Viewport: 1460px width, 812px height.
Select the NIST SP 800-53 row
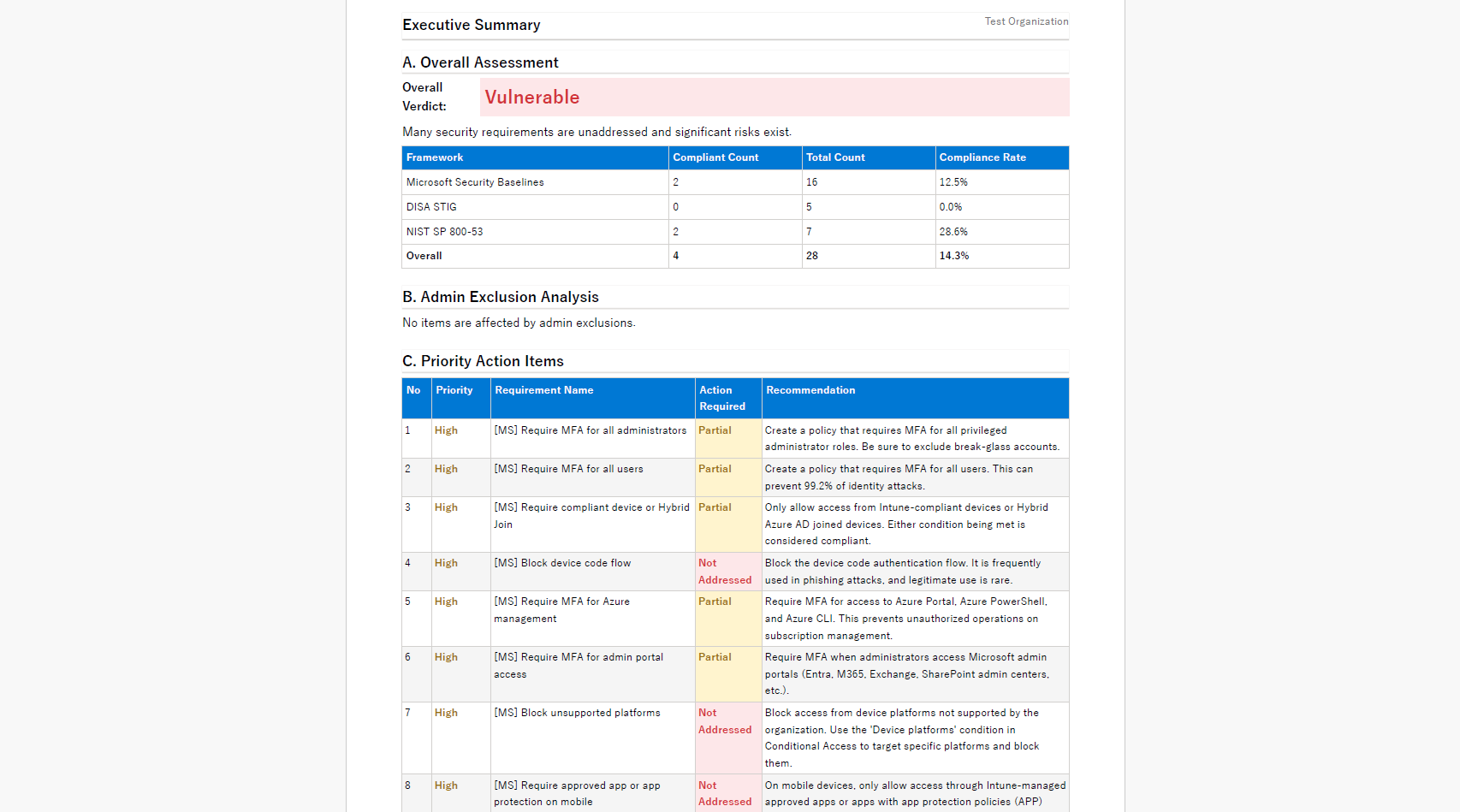[x=443, y=231]
